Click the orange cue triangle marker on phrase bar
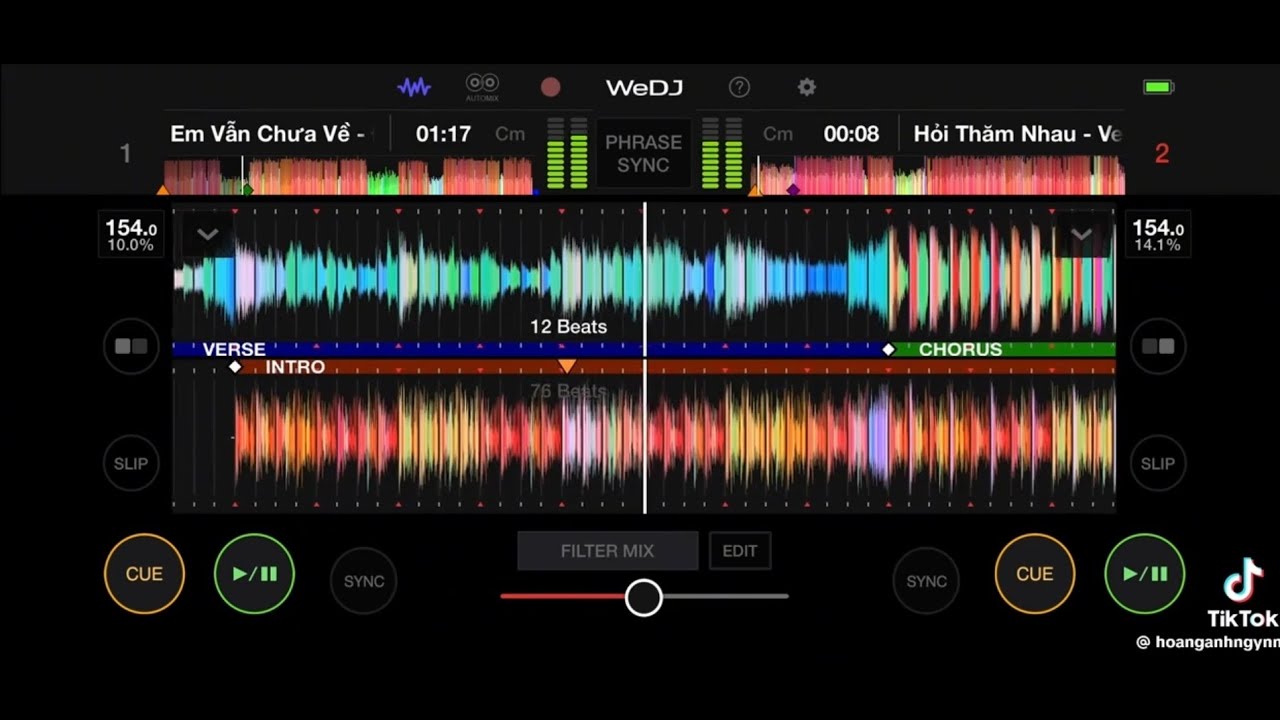The image size is (1280, 720). pyautogui.click(x=567, y=366)
